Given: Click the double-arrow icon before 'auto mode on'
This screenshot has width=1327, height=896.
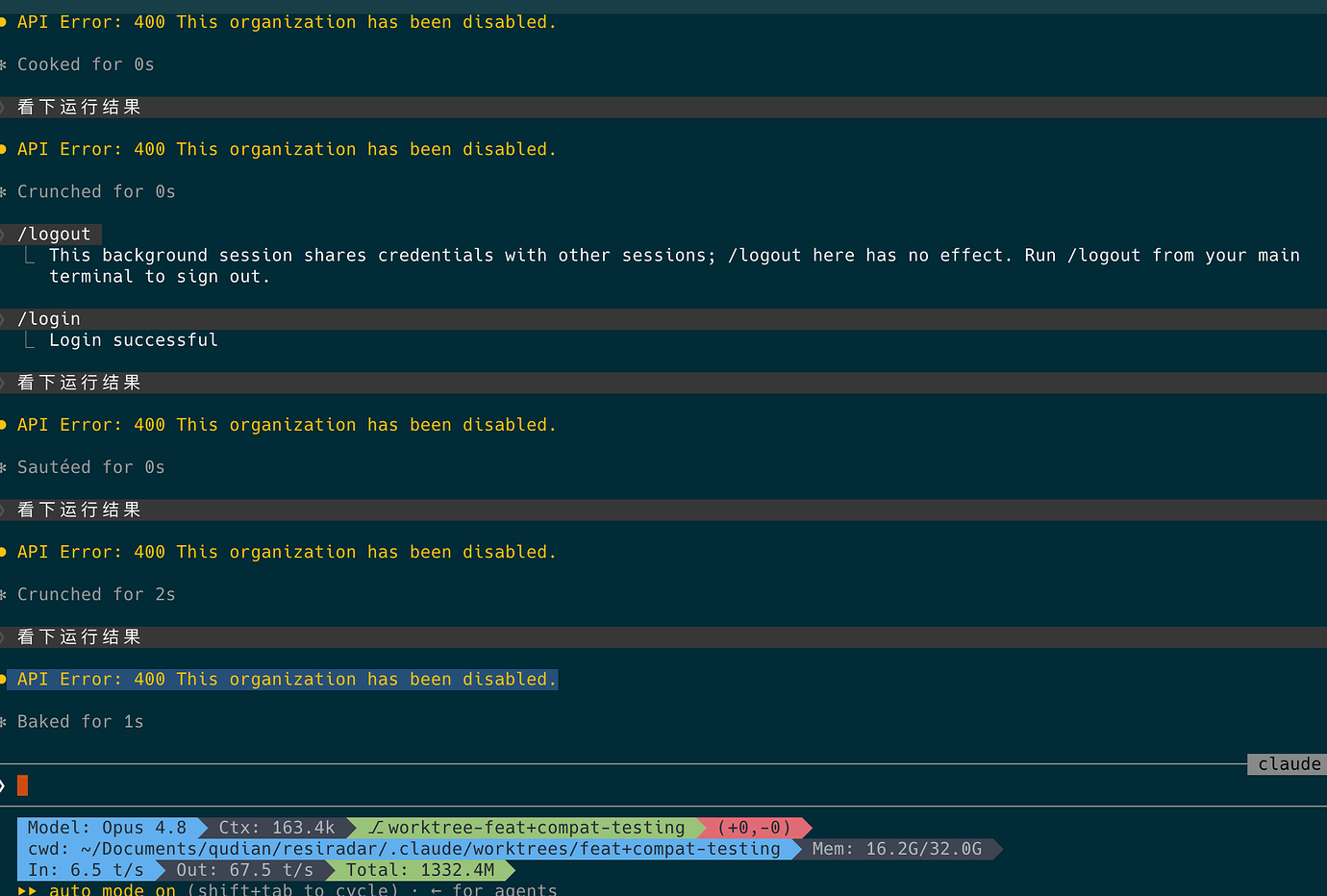Looking at the screenshot, I should click(x=27, y=890).
